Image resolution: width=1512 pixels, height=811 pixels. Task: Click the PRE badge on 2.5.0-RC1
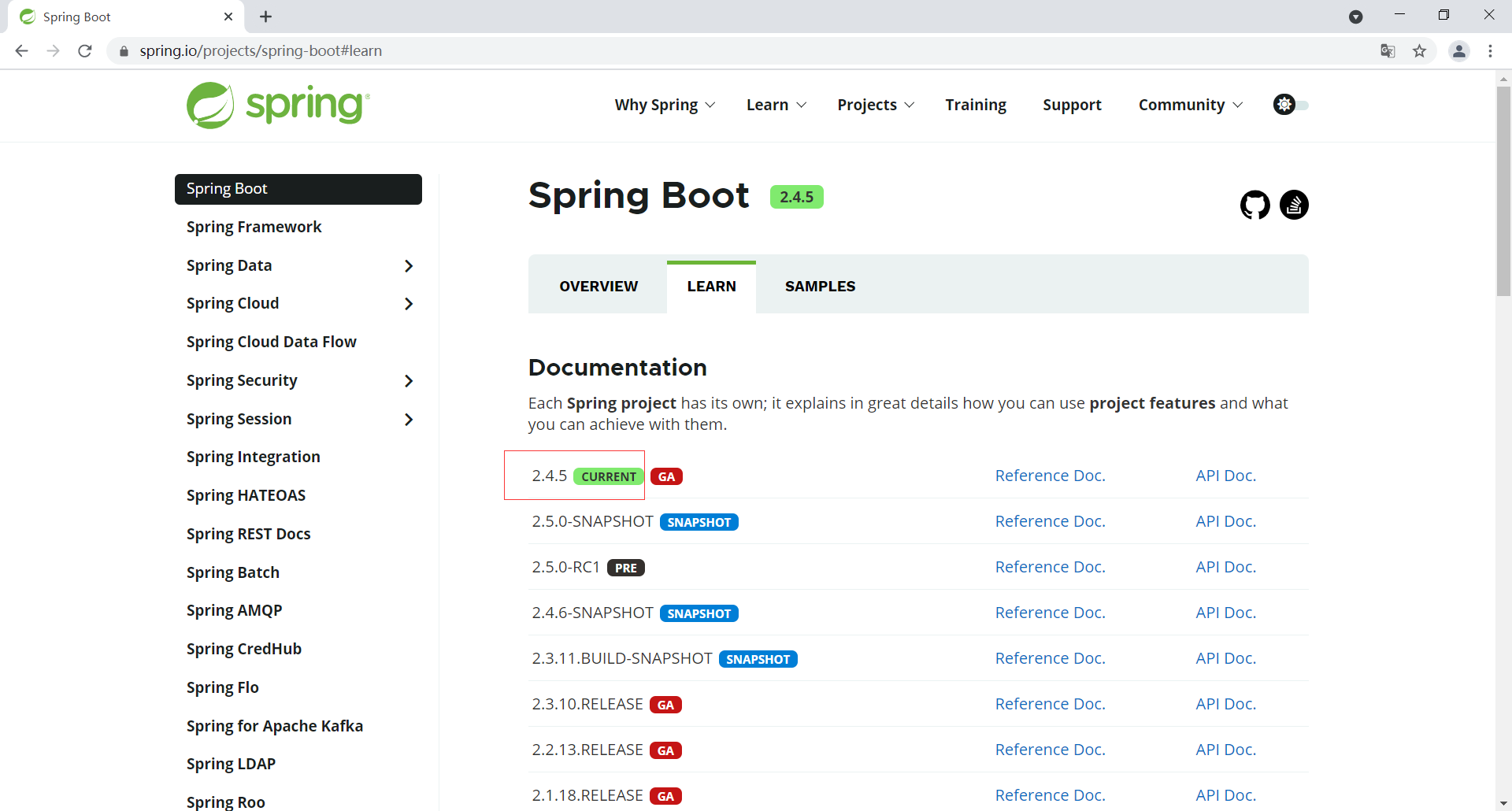[626, 568]
